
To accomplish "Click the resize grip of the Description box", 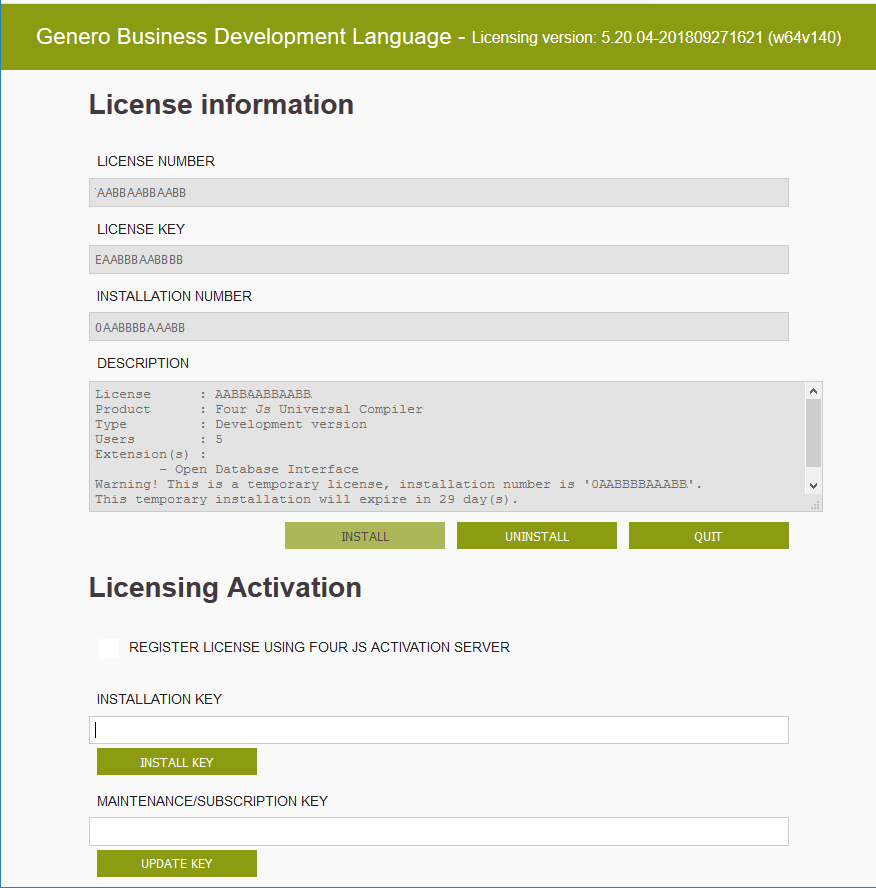I will [816, 503].
